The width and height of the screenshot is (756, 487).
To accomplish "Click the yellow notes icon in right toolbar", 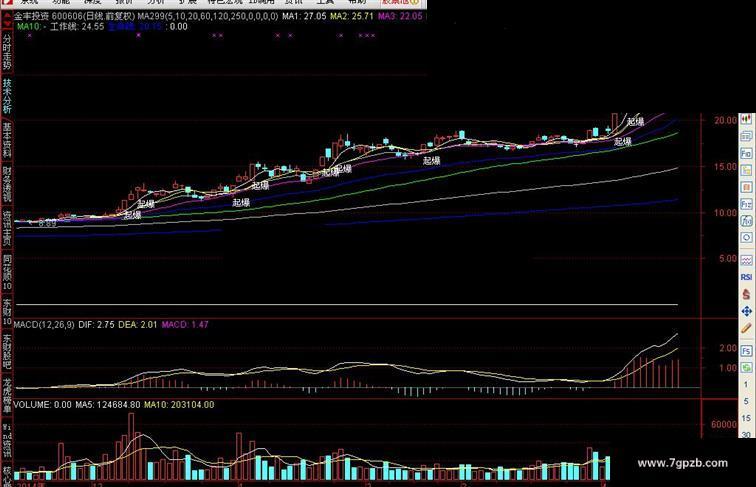I will [746, 170].
